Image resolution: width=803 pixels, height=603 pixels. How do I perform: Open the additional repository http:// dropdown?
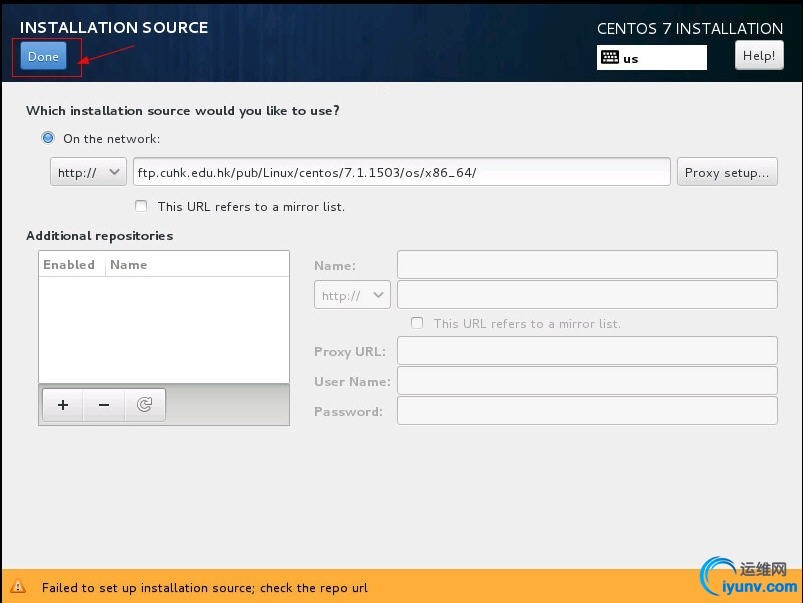tap(352, 295)
